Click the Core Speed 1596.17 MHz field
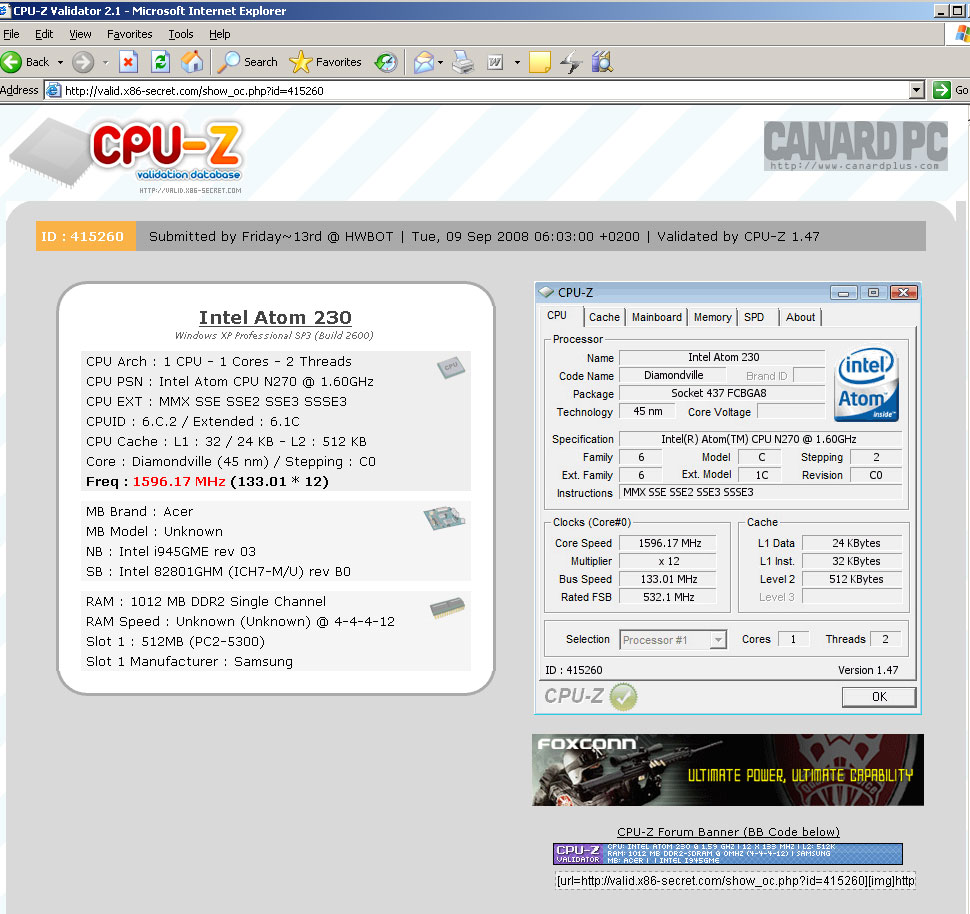The width and height of the screenshot is (970, 914). click(x=668, y=543)
